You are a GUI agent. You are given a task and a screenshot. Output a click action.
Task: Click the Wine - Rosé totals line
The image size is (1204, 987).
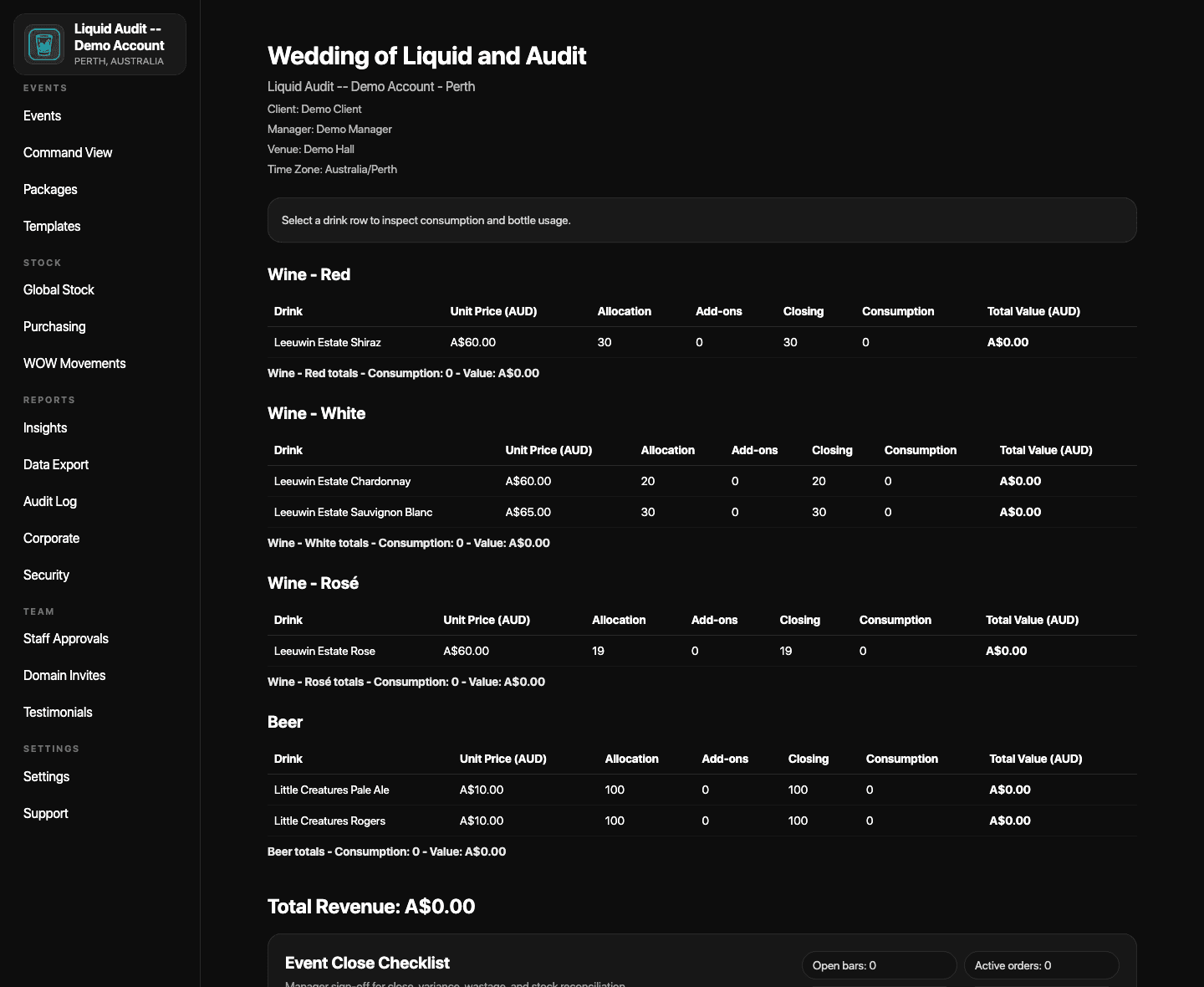coord(406,682)
